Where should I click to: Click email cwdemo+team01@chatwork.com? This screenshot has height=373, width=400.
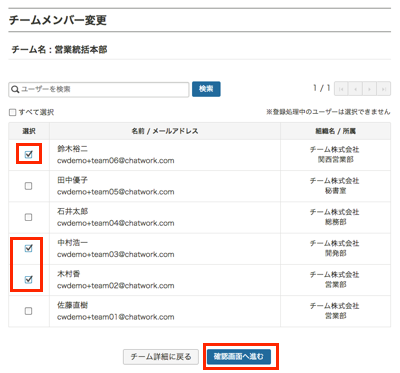coord(116,317)
